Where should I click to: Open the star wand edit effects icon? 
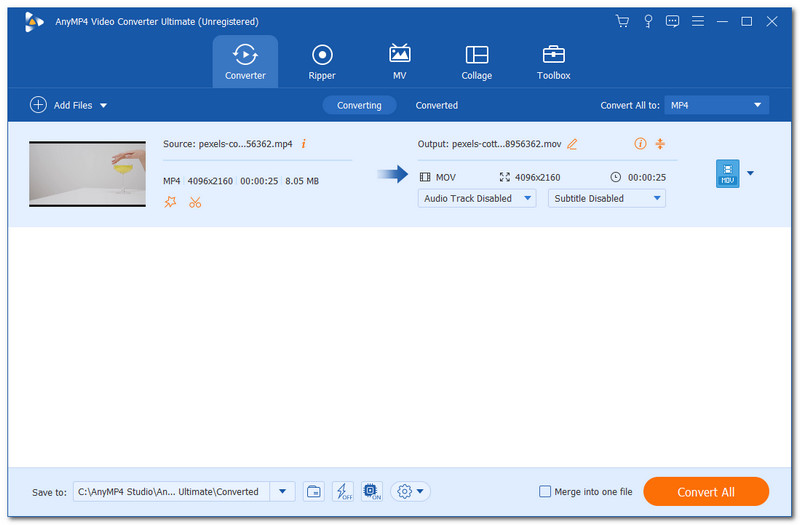tap(170, 202)
